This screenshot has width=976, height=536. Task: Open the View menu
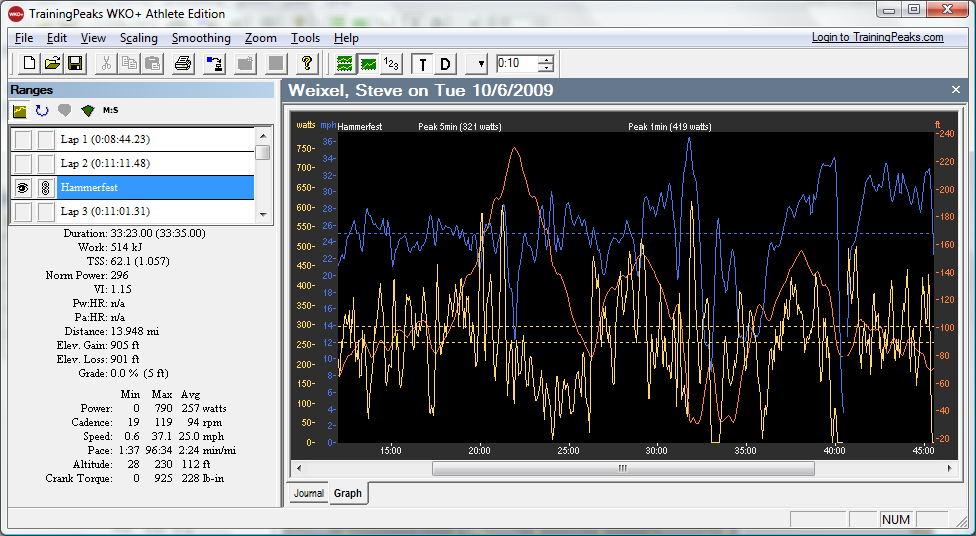(x=93, y=38)
